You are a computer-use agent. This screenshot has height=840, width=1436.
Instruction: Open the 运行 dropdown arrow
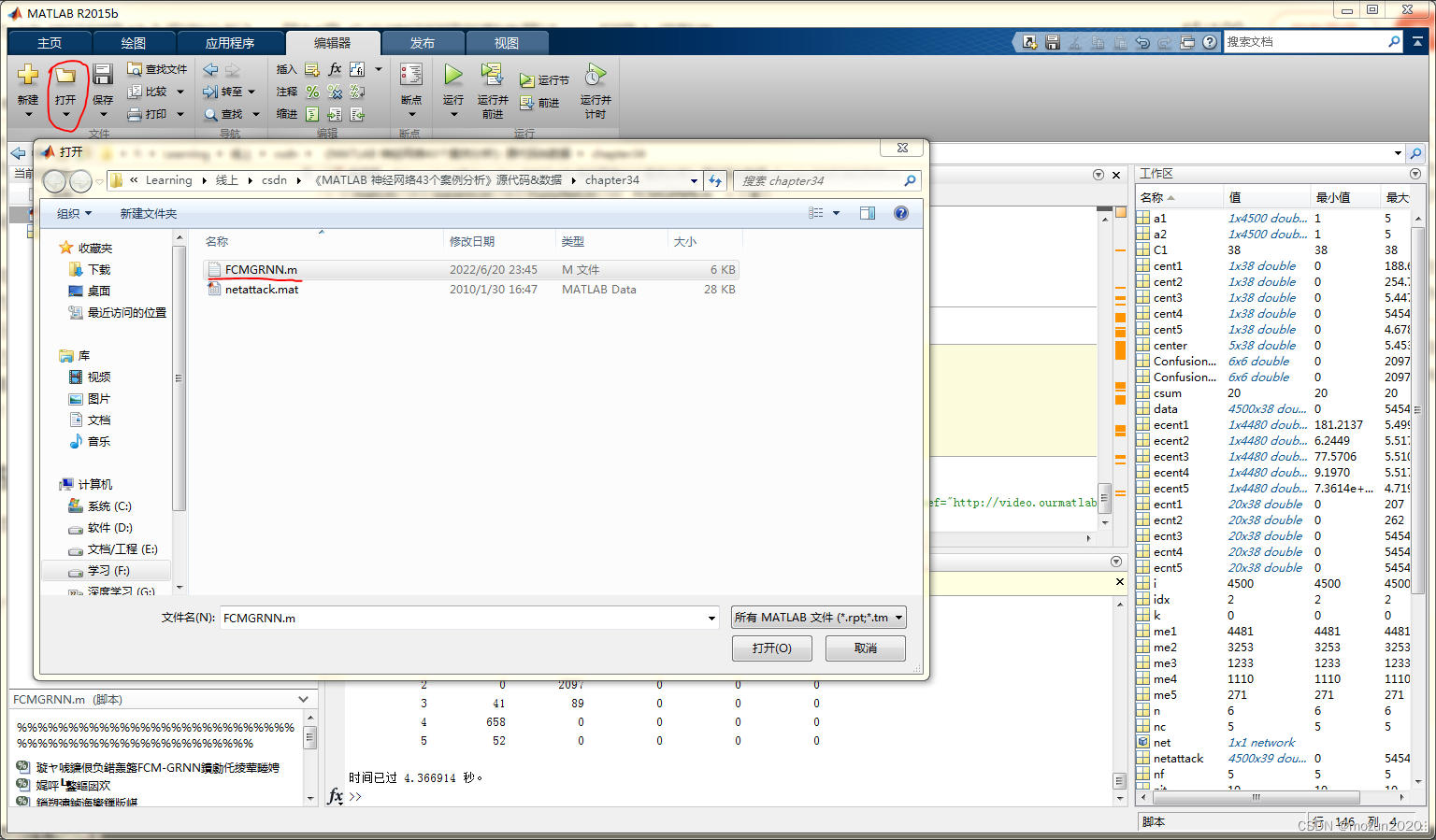453,115
